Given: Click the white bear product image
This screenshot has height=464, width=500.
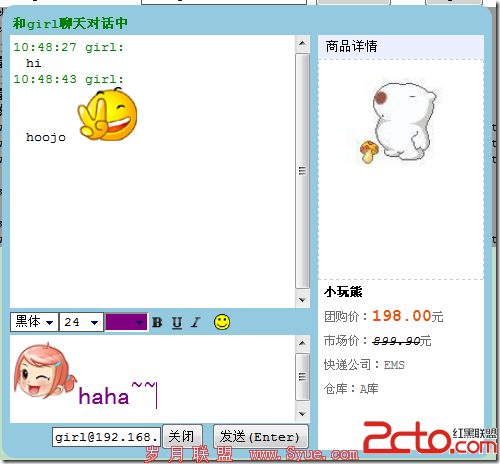Looking at the screenshot, I should click(398, 122).
